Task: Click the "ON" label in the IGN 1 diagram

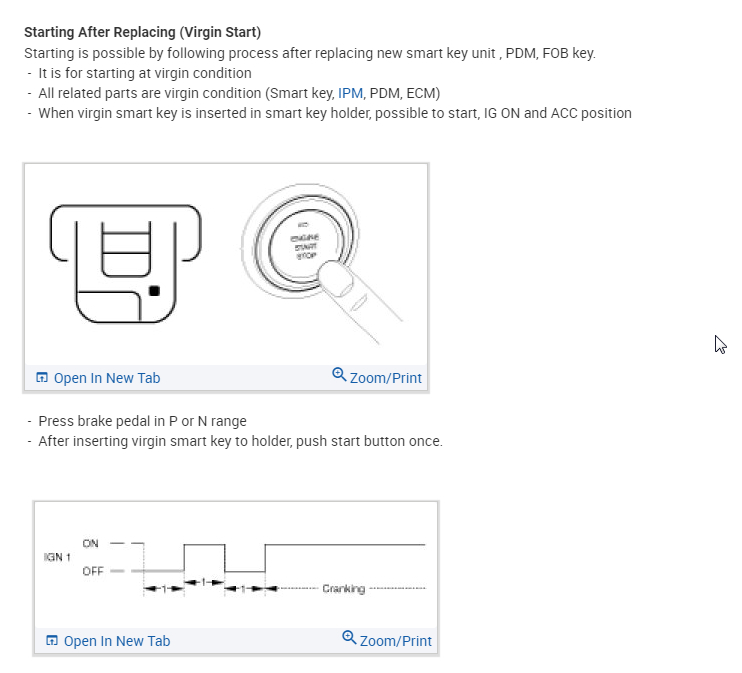Action: pos(91,543)
